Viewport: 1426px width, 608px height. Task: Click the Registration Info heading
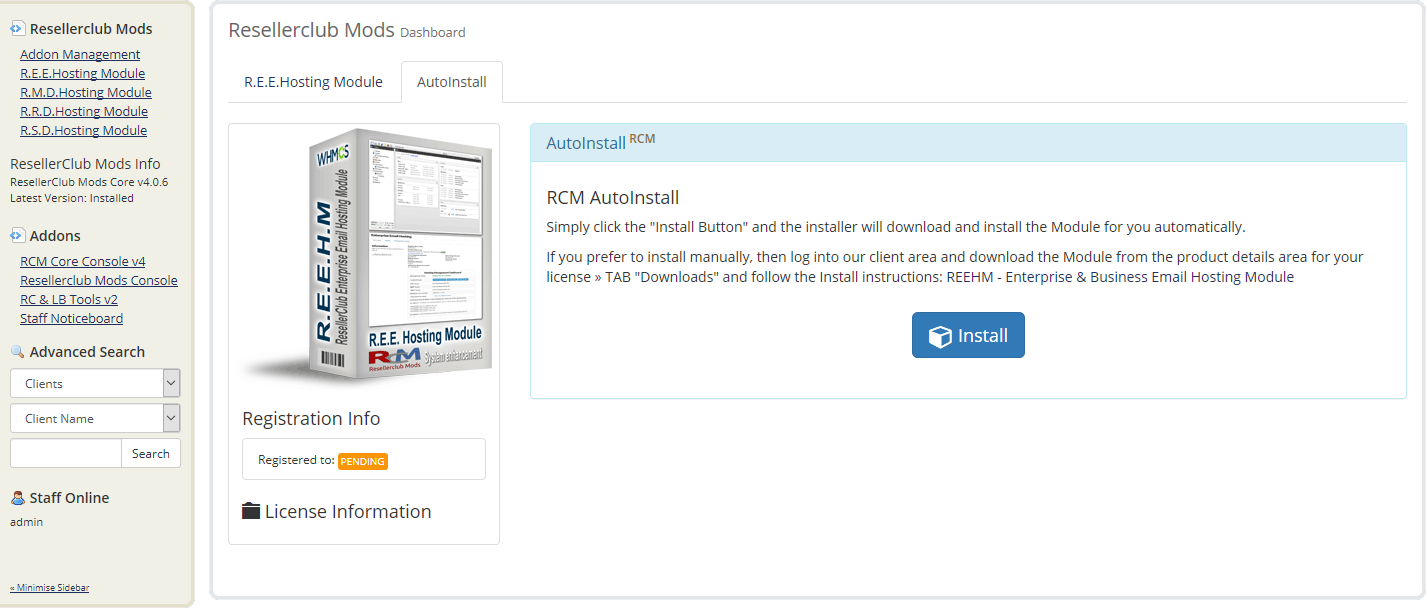click(311, 418)
